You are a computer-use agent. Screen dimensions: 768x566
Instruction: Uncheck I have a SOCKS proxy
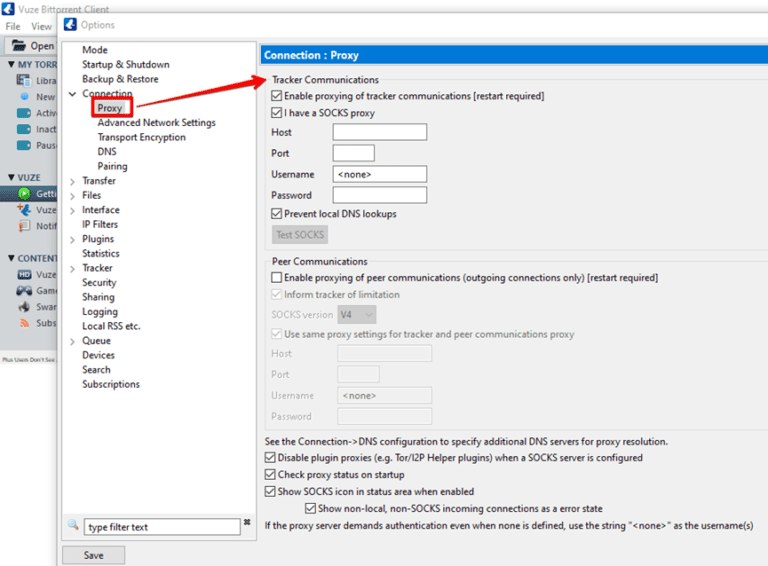[277, 113]
